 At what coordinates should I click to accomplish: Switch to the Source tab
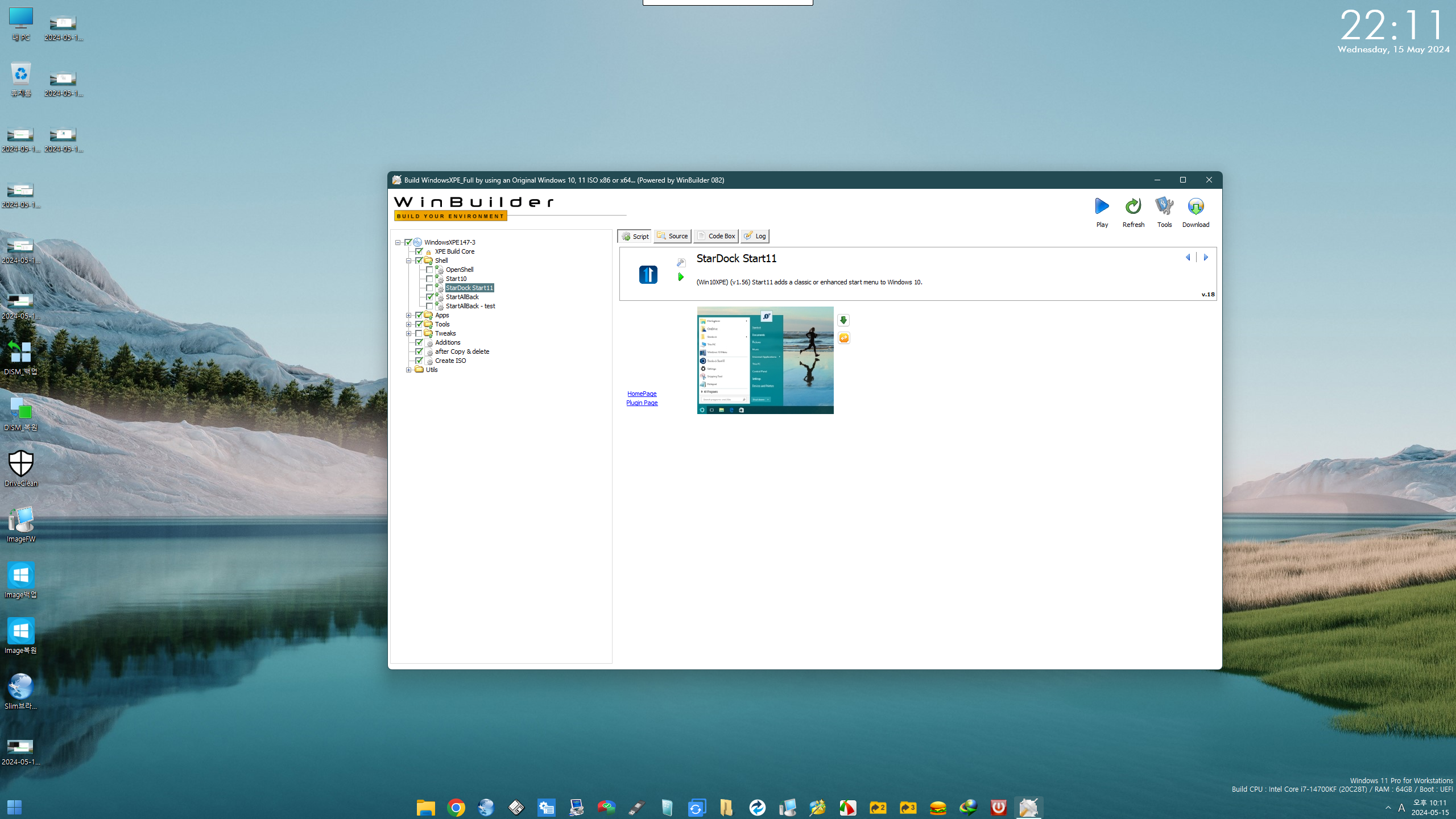pos(672,236)
